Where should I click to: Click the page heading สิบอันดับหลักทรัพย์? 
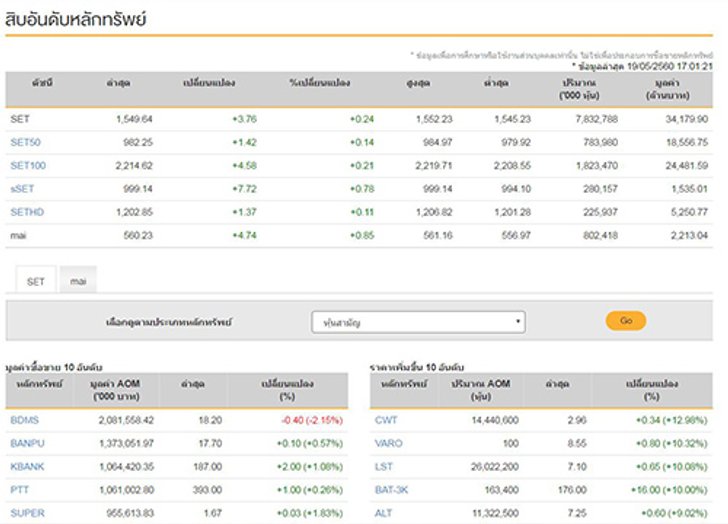coord(76,19)
